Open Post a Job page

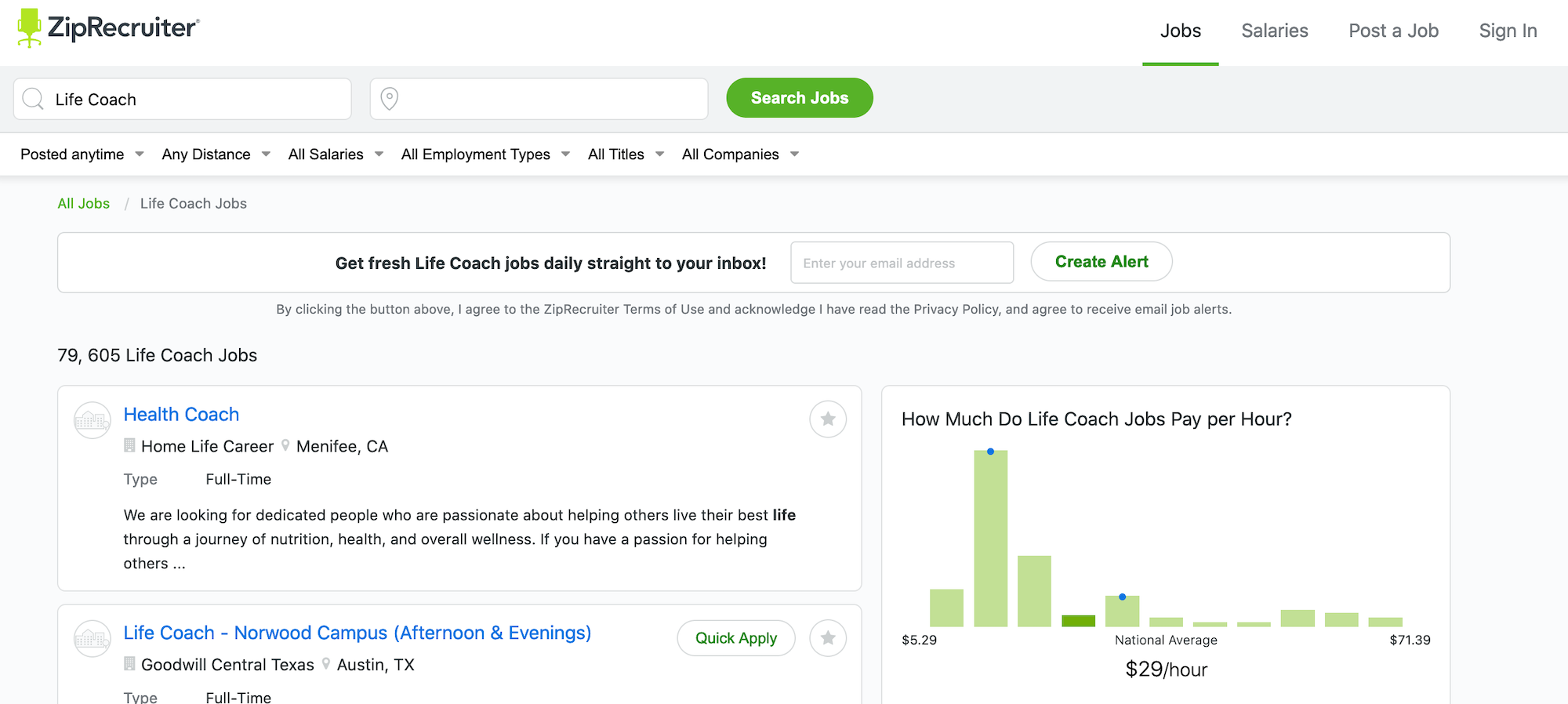pos(1394,31)
